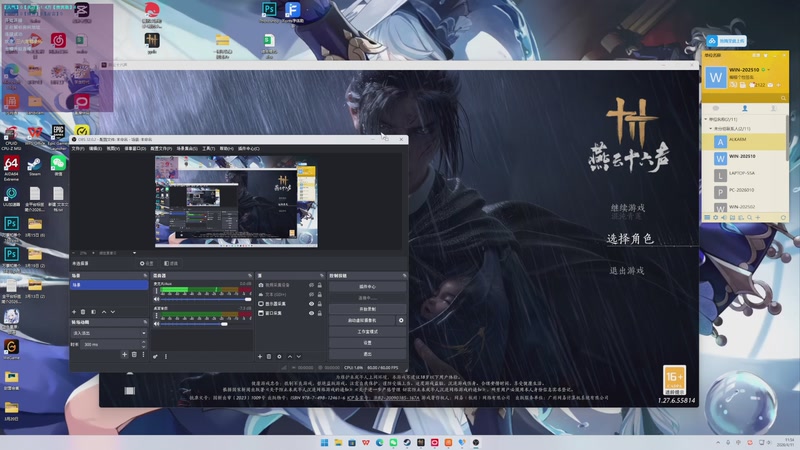Open File Explorer from the taskbar

(338, 442)
